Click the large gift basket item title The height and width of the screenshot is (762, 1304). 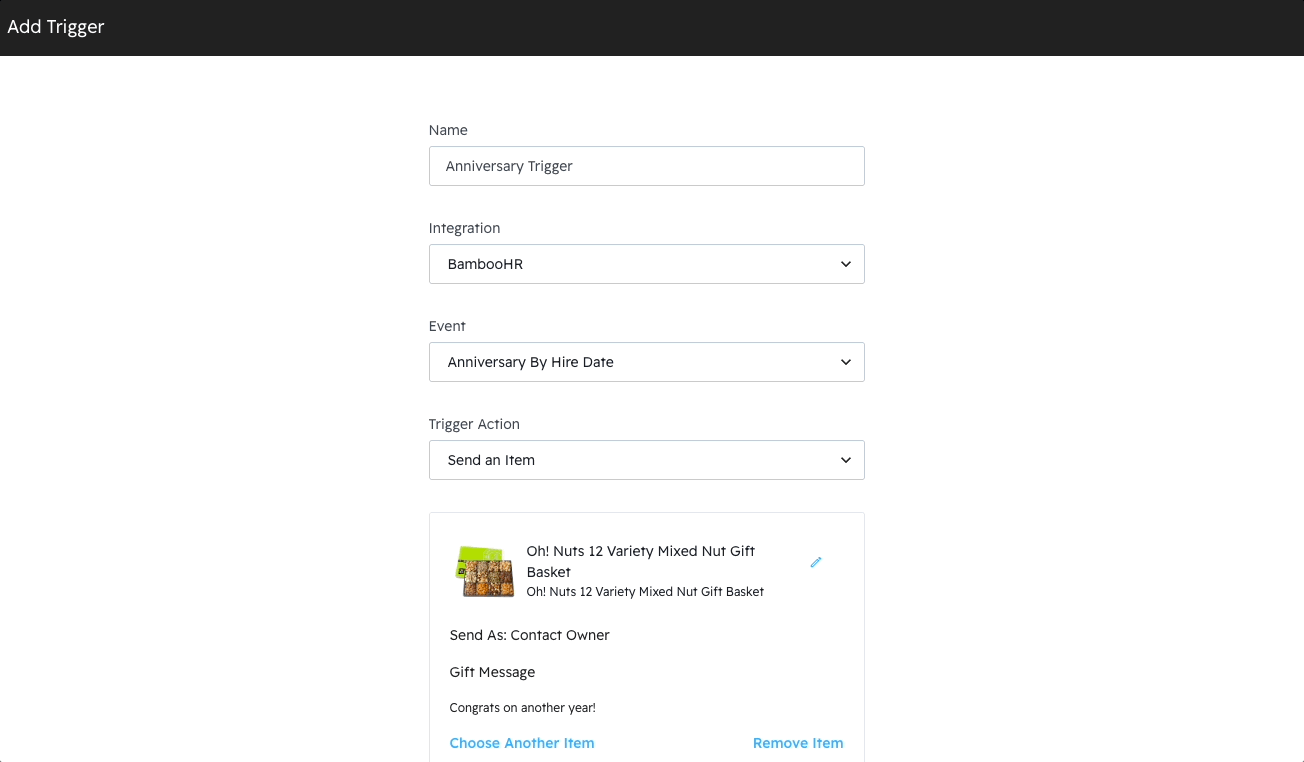coord(640,561)
